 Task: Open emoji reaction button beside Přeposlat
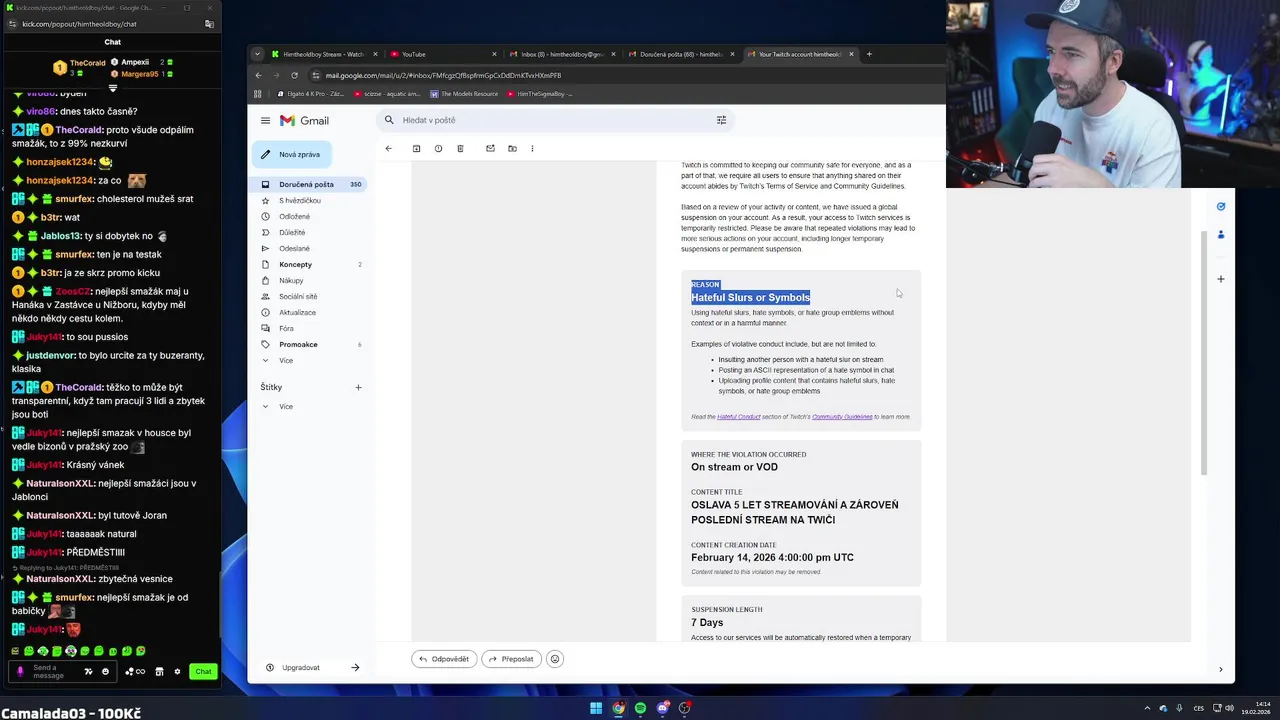(x=555, y=659)
